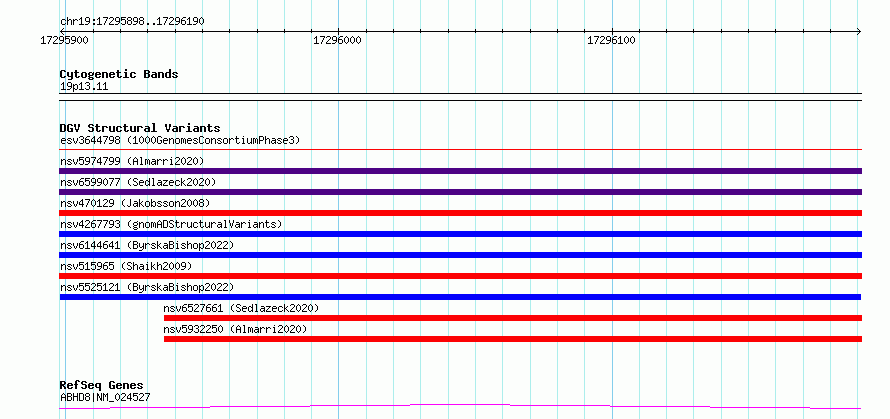This screenshot has width=890, height=419.
Task: Open nsv6599077 (Sedlazeck2020) label
Action: [138, 182]
